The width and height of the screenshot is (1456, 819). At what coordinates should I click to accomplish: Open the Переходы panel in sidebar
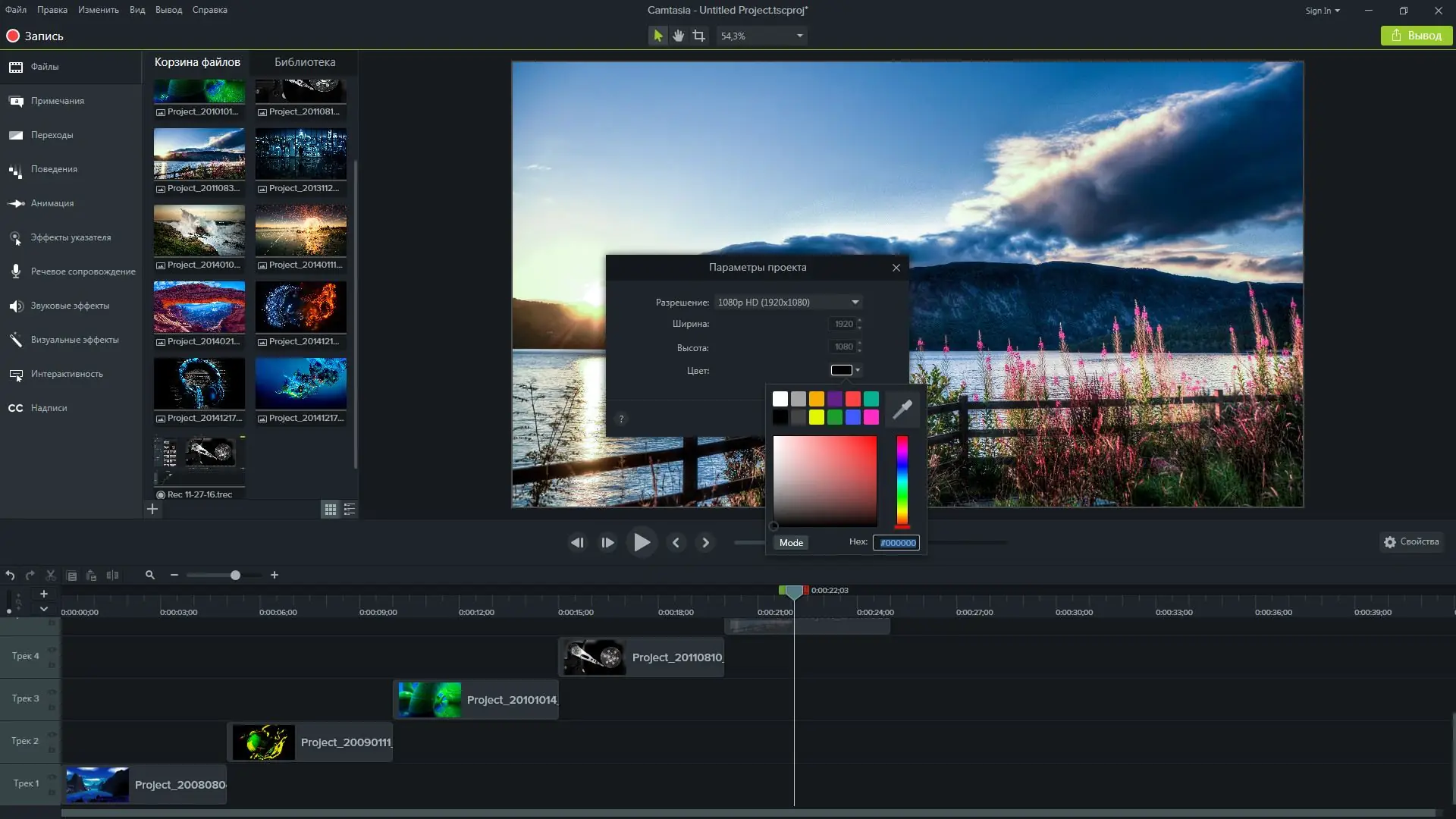point(51,135)
